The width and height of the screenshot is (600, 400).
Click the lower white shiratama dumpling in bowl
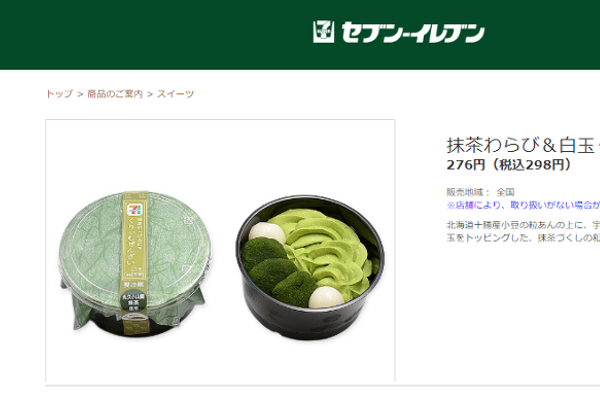326,298
